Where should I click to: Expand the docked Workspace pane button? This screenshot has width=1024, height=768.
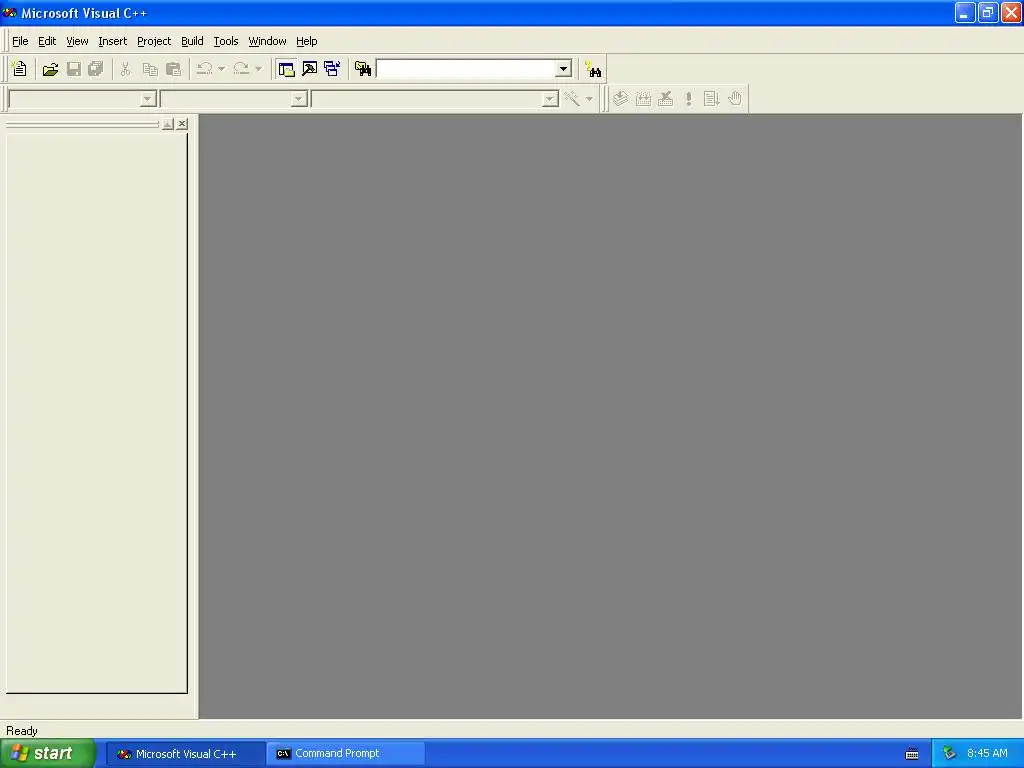[168, 123]
